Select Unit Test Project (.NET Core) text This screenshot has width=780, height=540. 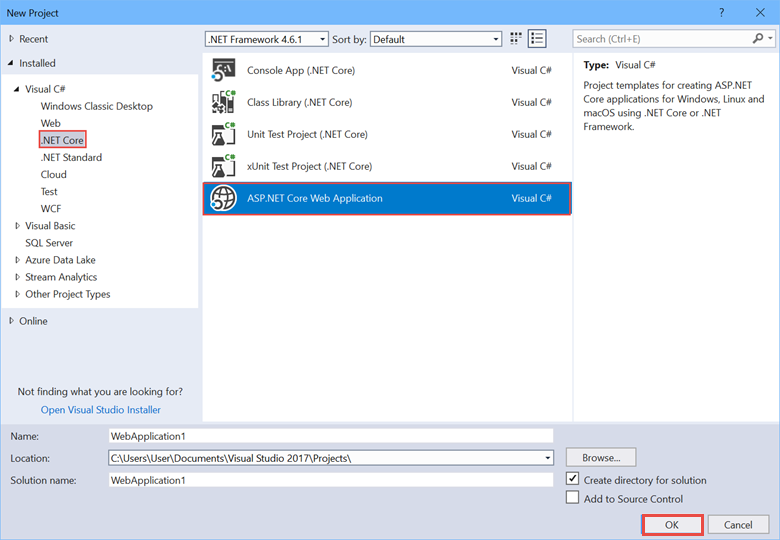point(307,134)
